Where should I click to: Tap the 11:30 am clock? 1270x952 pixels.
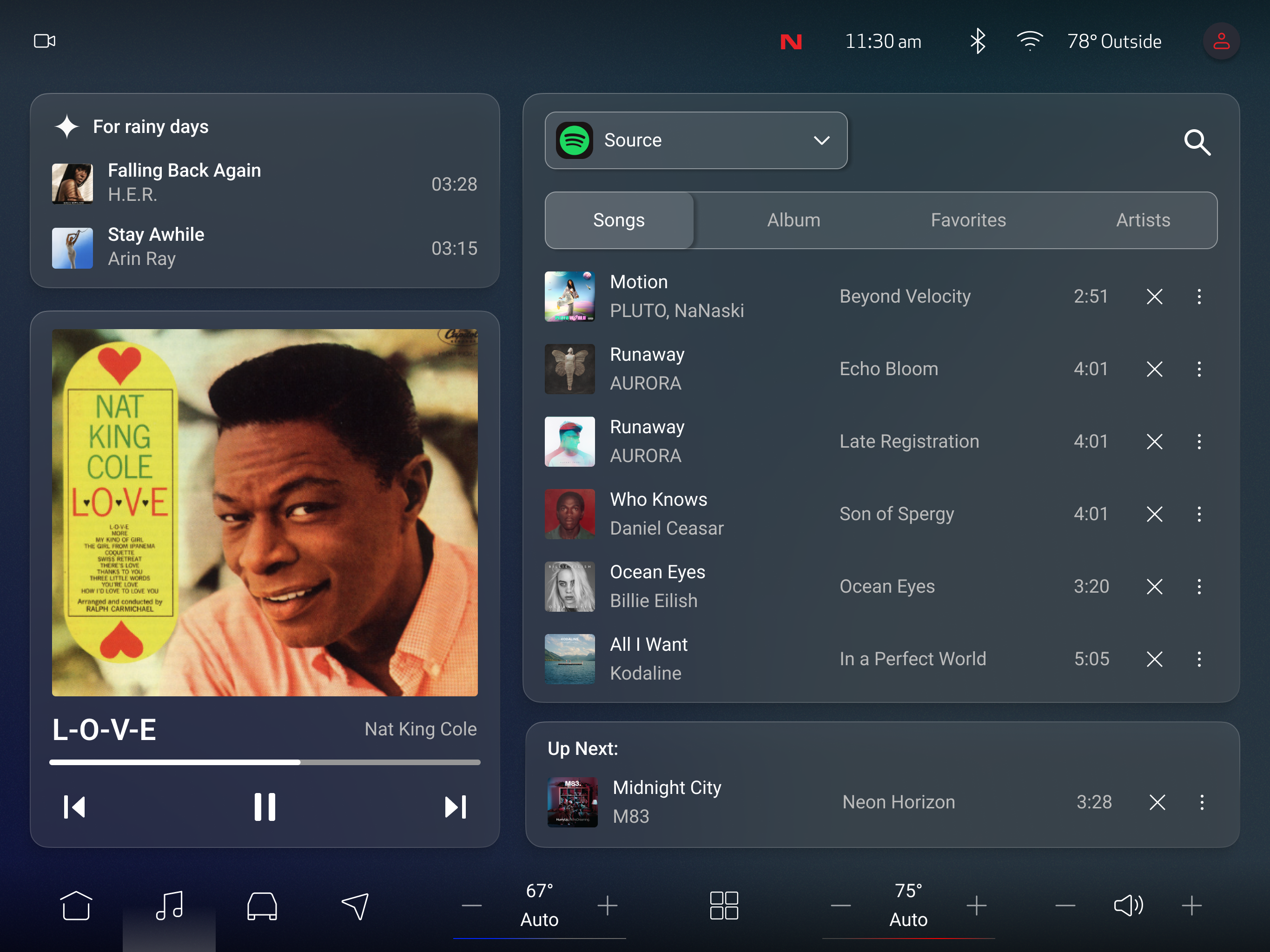click(x=883, y=41)
